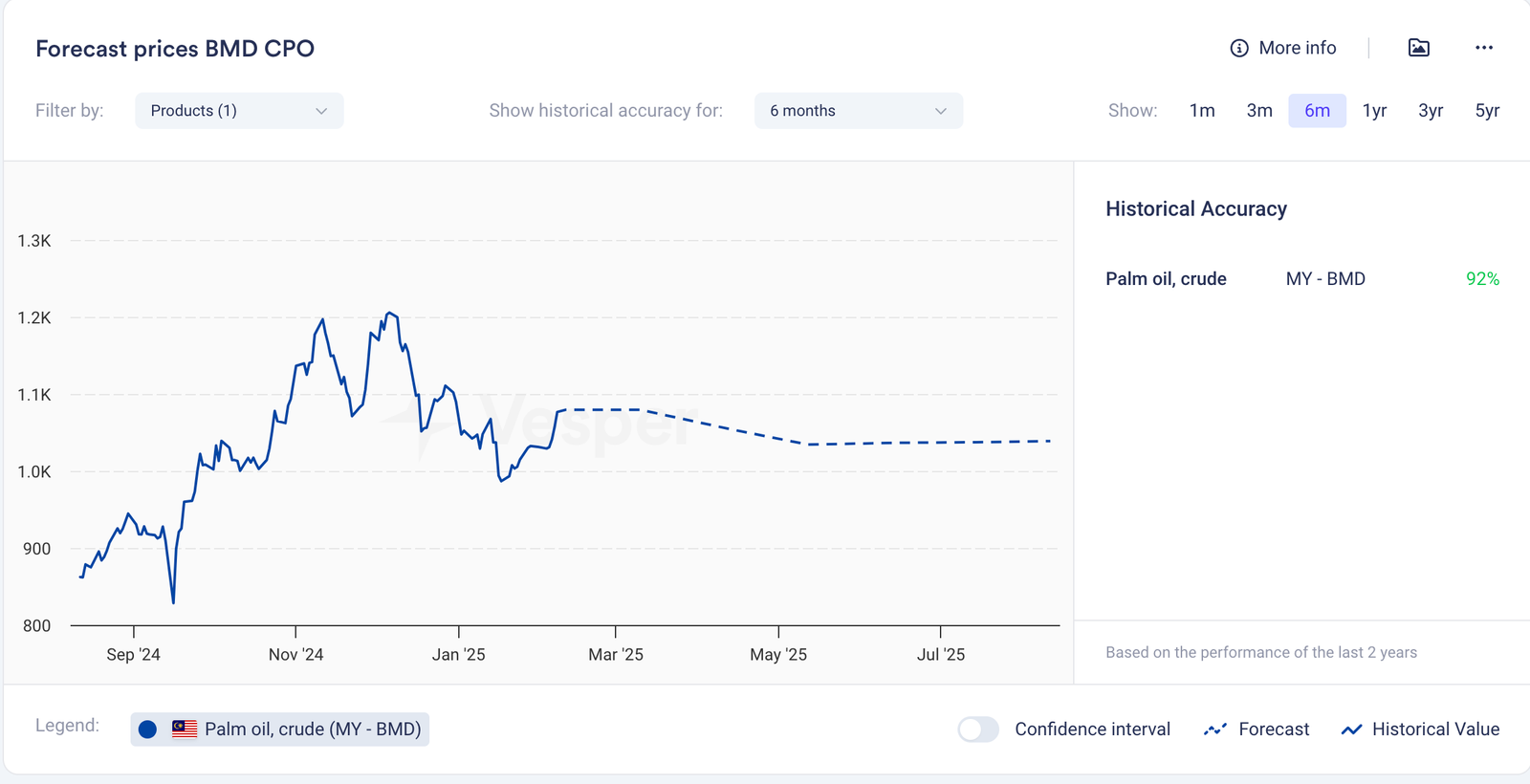Switch to the 1yr time range

tap(1374, 111)
